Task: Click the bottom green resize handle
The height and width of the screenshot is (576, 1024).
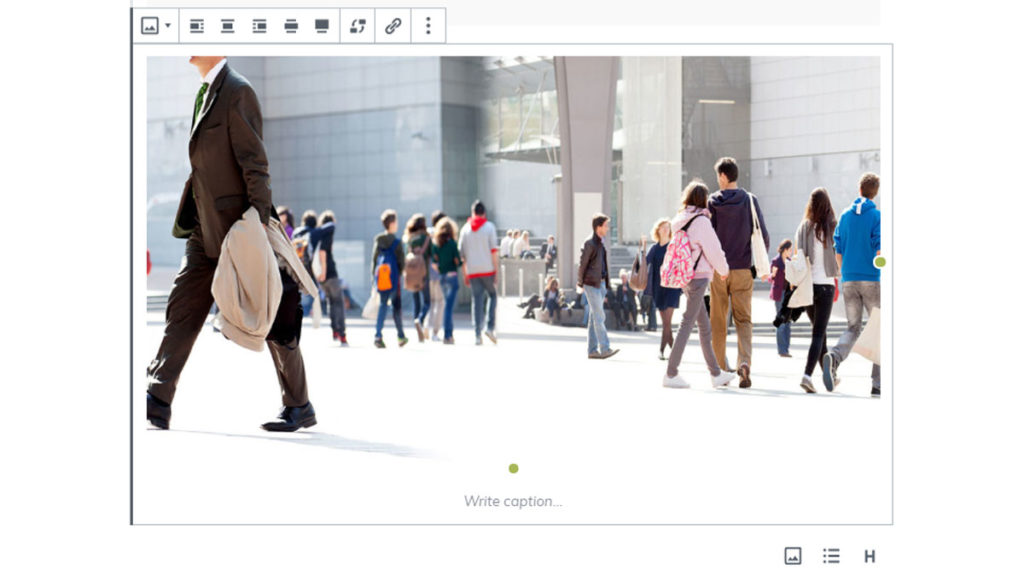Action: click(x=513, y=468)
